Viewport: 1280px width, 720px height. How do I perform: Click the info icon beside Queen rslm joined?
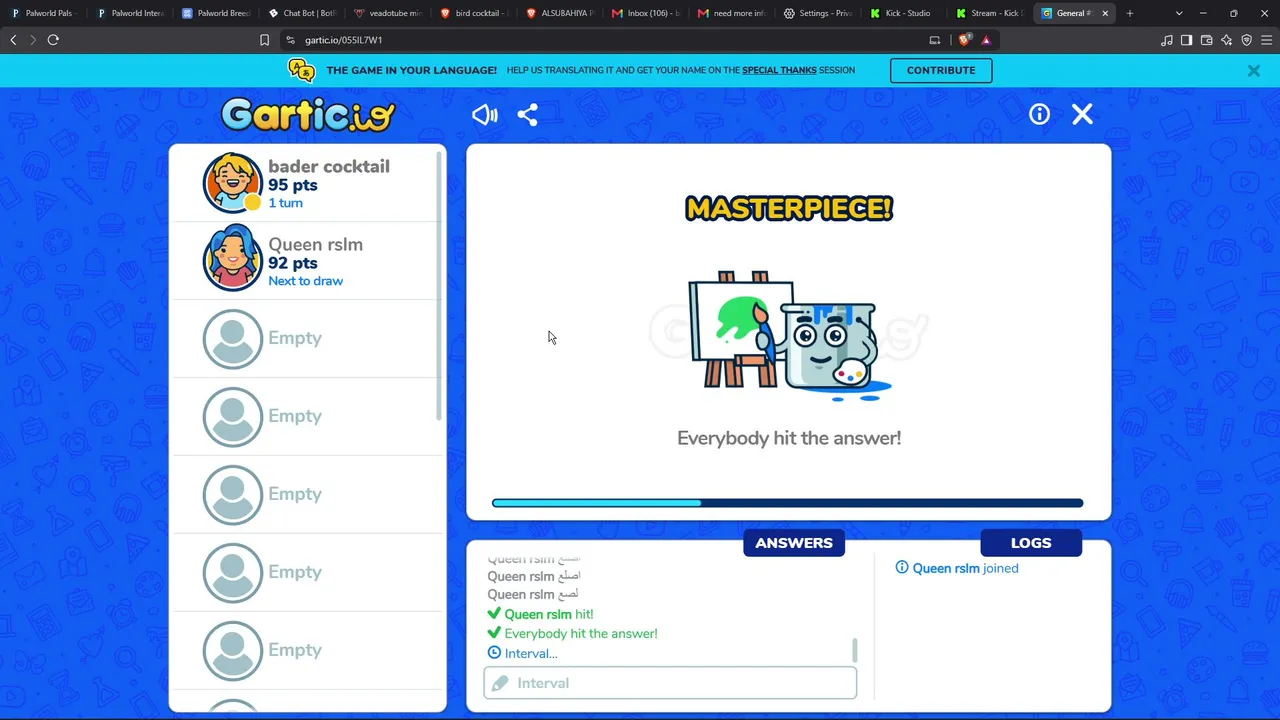click(902, 568)
